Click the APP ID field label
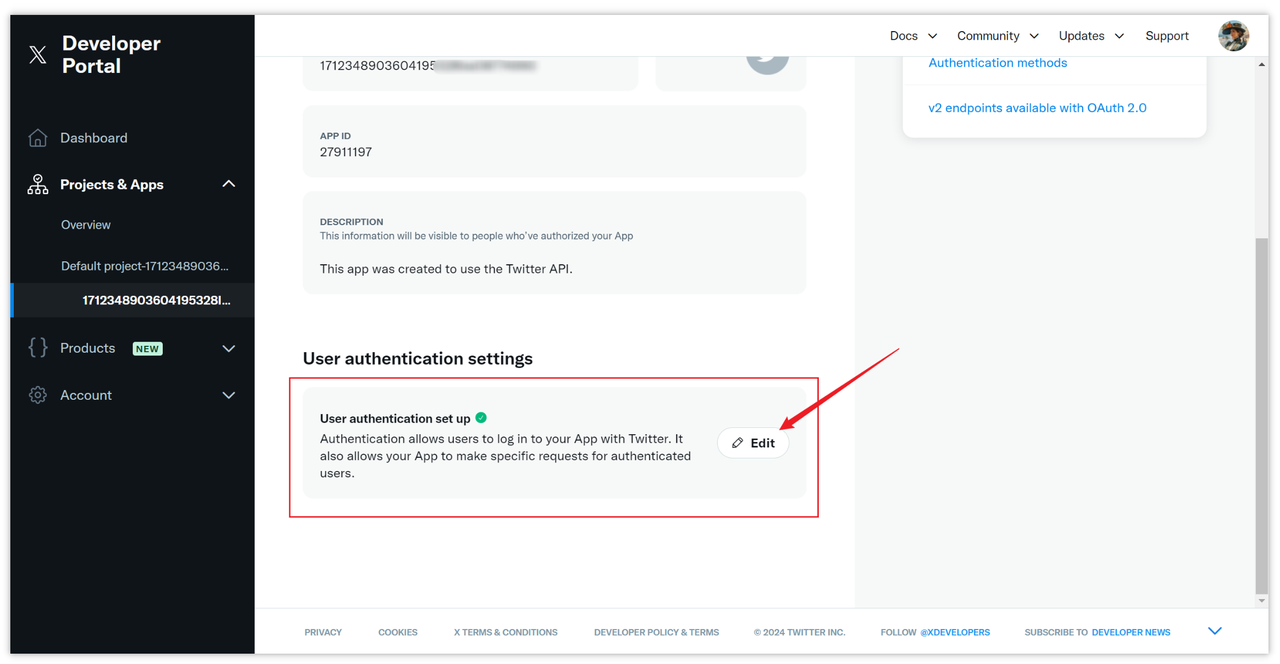This screenshot has height=664, width=1280. pyautogui.click(x=335, y=136)
